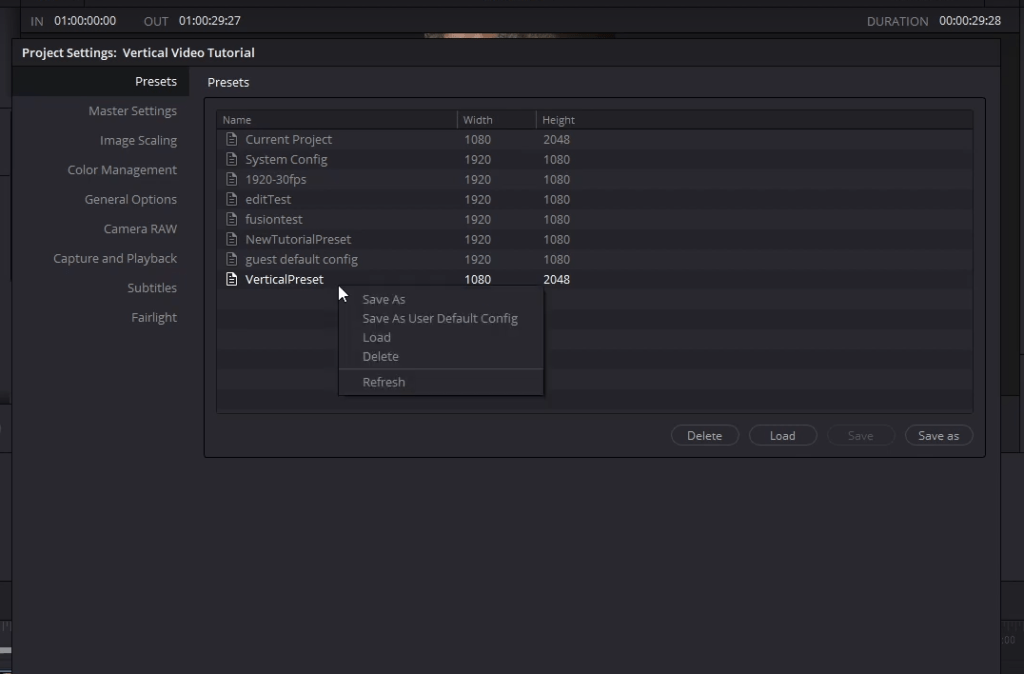Screen dimensions: 1024x674
Task: Click the editTest preset file icon
Action: pos(231,199)
